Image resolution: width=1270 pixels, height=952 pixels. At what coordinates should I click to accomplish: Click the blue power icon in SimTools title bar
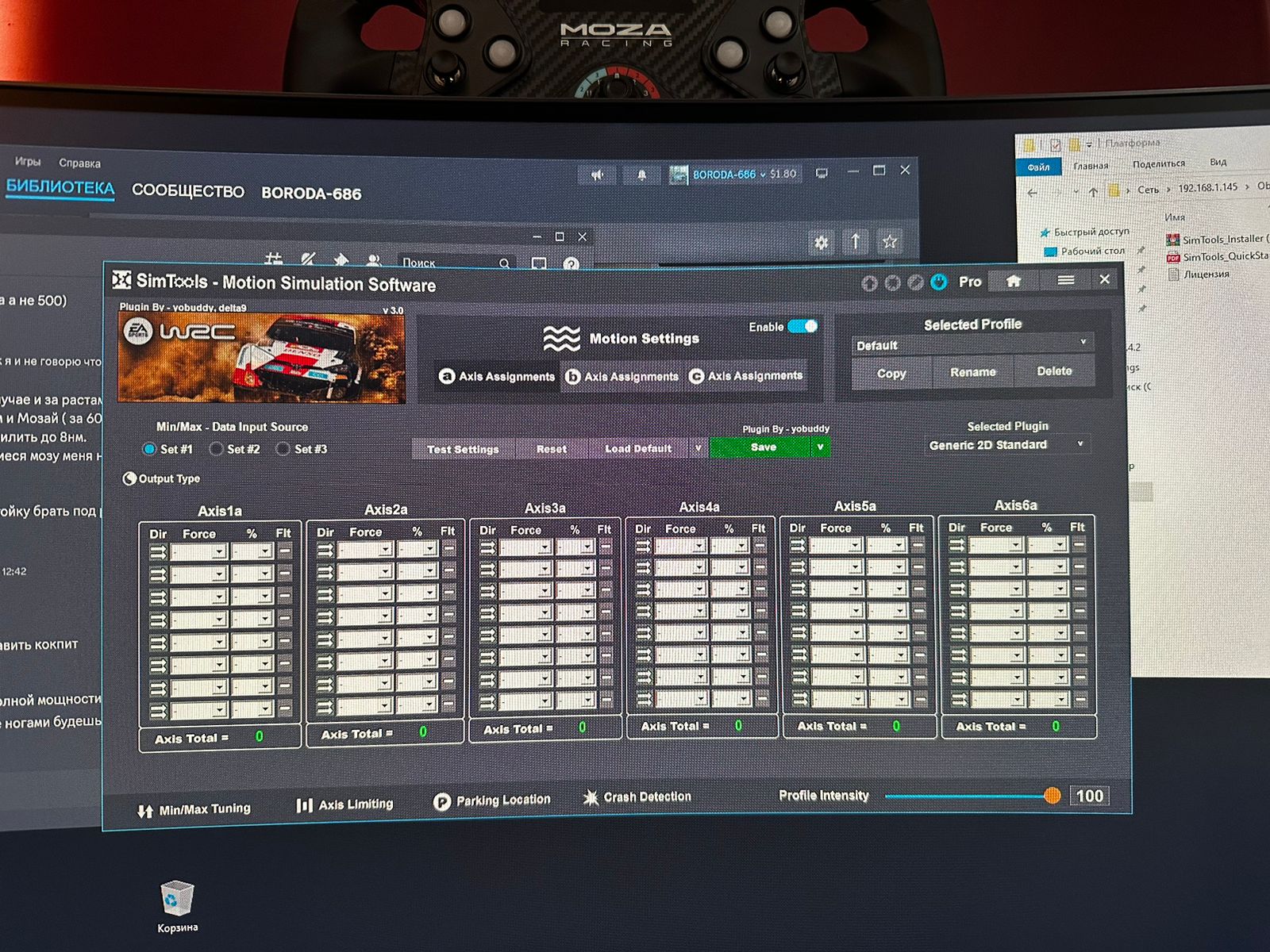(x=939, y=282)
